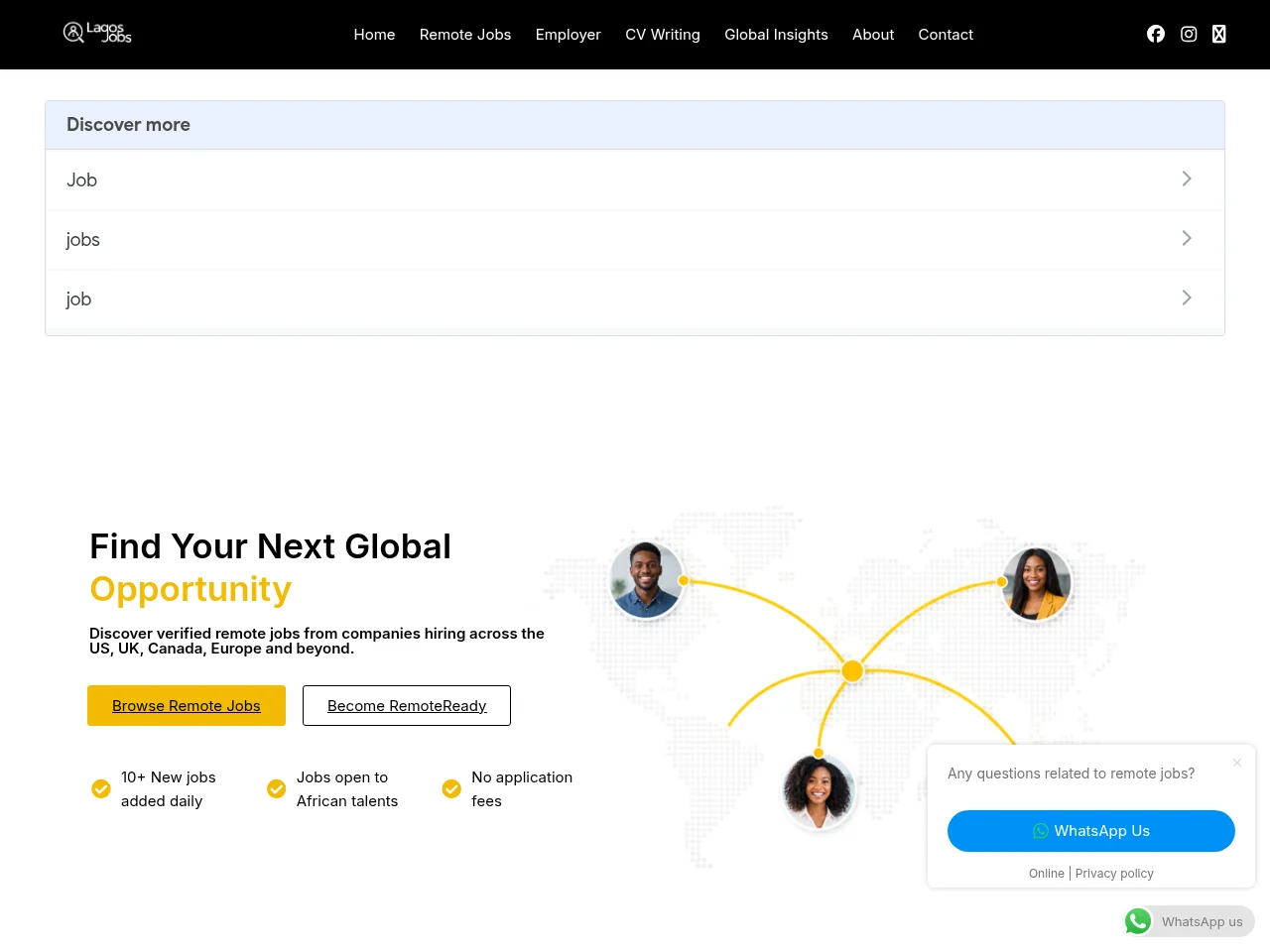The height and width of the screenshot is (952, 1270).
Task: Click checkmark beside 10+ New jobs
Action: 101,788
